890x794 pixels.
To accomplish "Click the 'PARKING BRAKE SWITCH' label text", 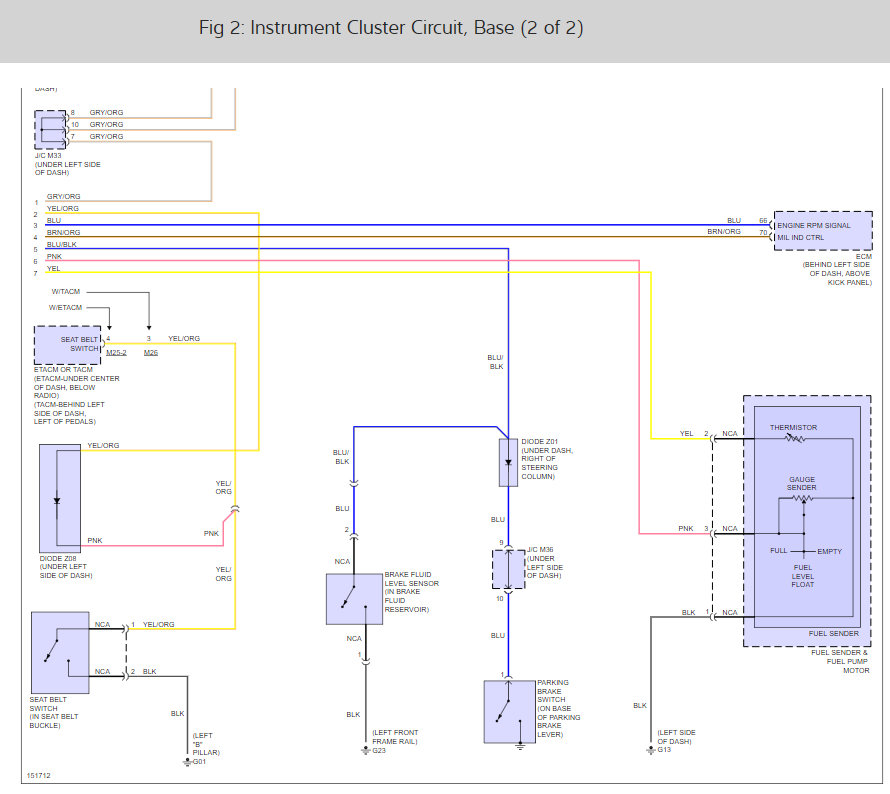I will [551, 691].
